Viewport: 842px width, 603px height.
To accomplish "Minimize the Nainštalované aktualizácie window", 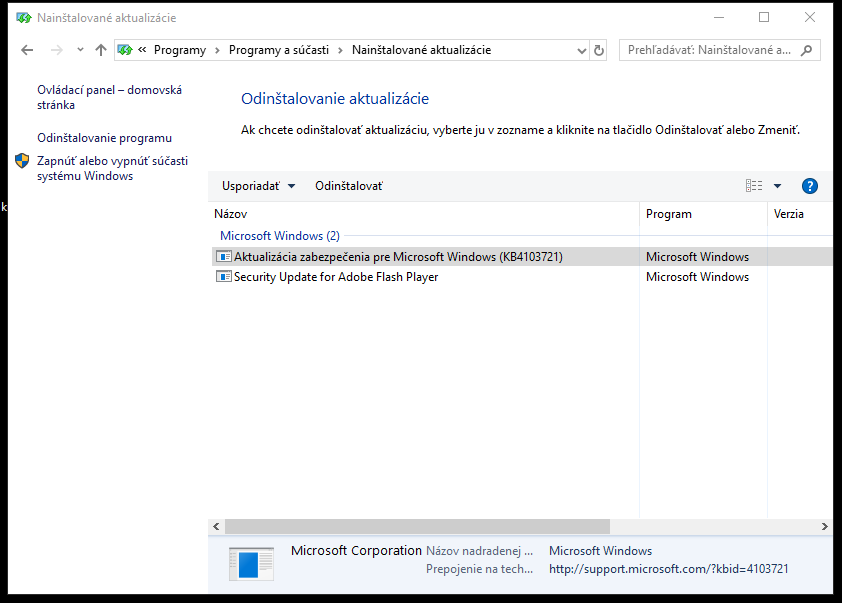I will pos(718,18).
